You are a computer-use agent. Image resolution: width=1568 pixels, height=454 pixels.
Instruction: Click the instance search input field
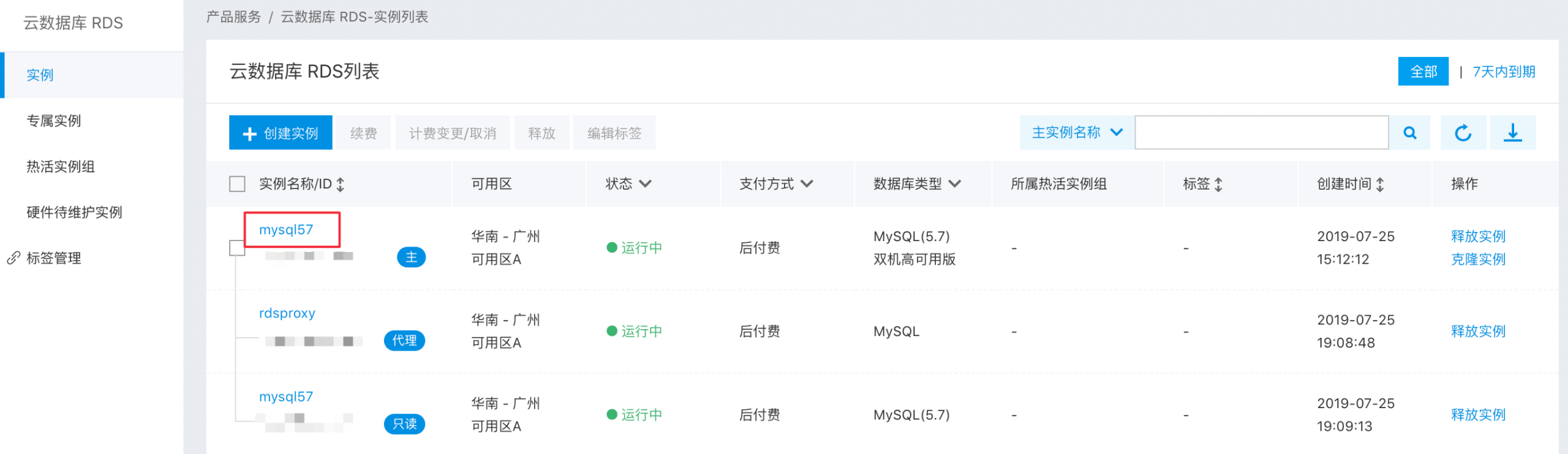(x=1261, y=133)
